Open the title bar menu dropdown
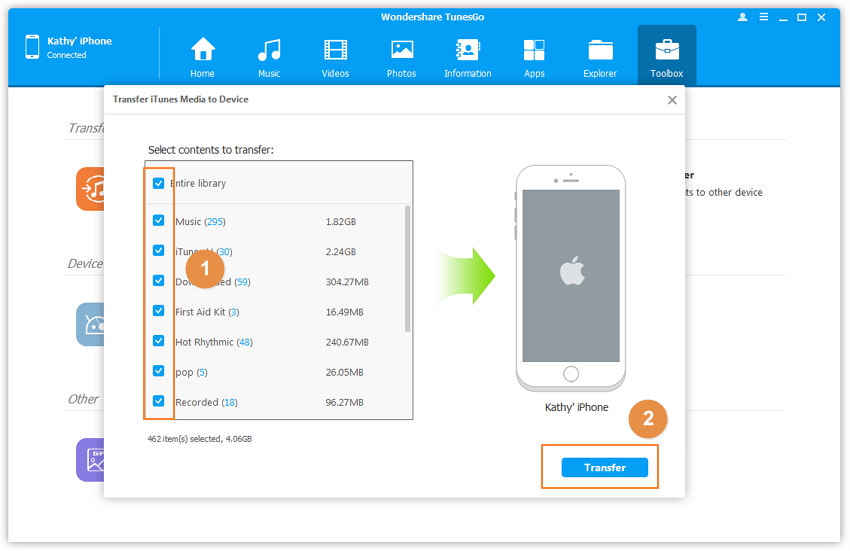The width and height of the screenshot is (850, 551). (x=765, y=17)
